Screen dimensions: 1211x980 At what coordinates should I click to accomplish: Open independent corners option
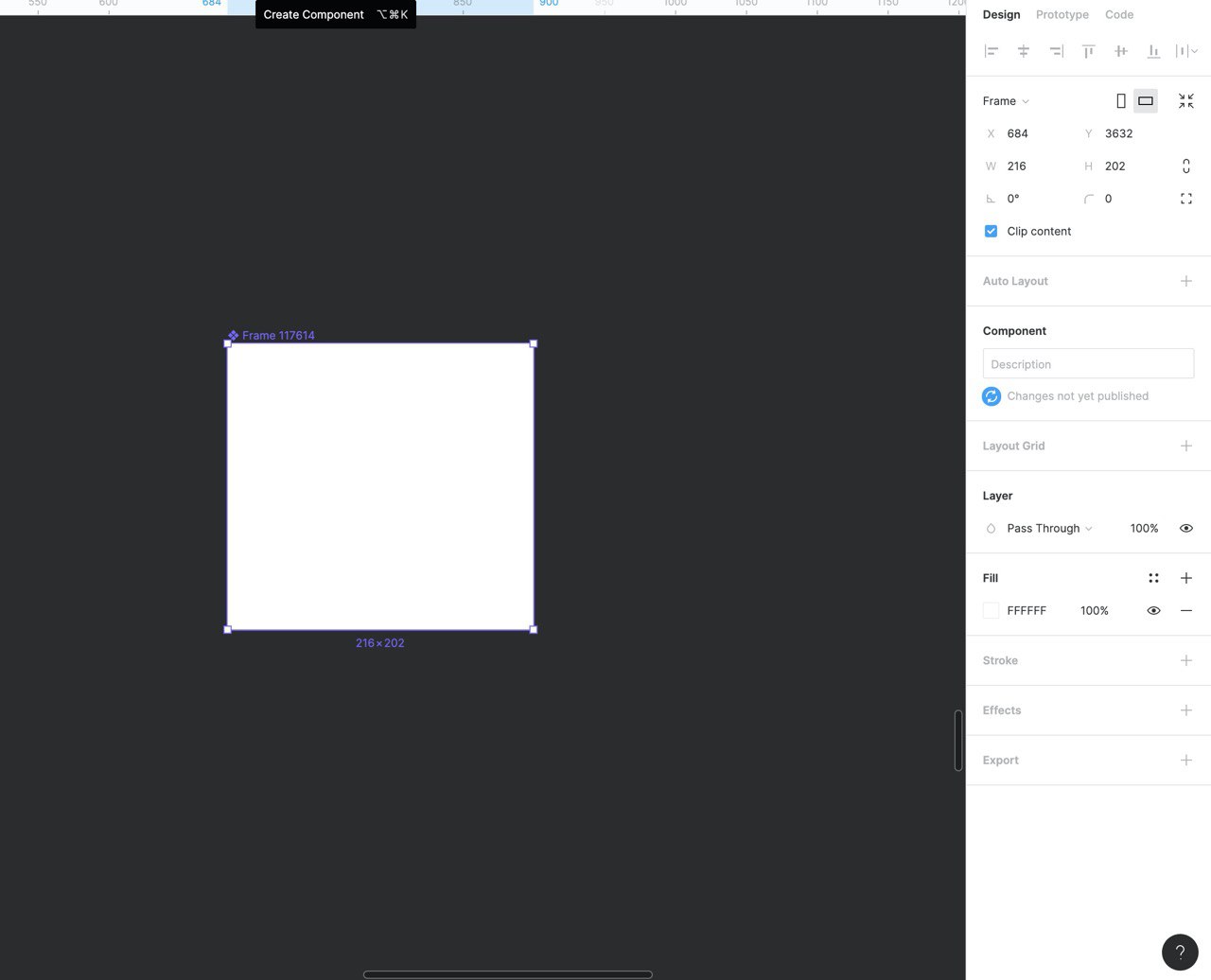coord(1186,199)
